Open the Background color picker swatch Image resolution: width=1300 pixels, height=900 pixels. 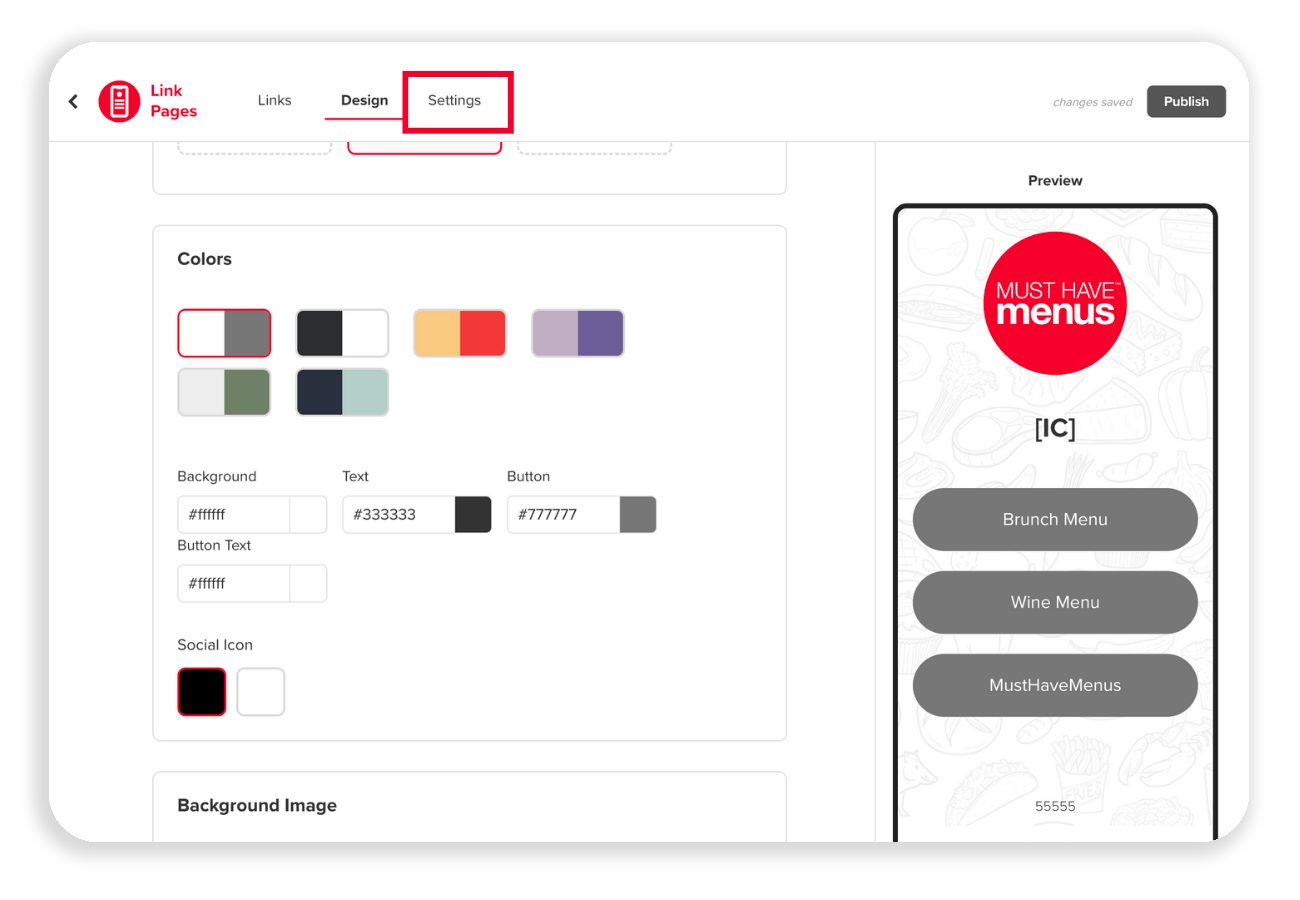(x=308, y=514)
